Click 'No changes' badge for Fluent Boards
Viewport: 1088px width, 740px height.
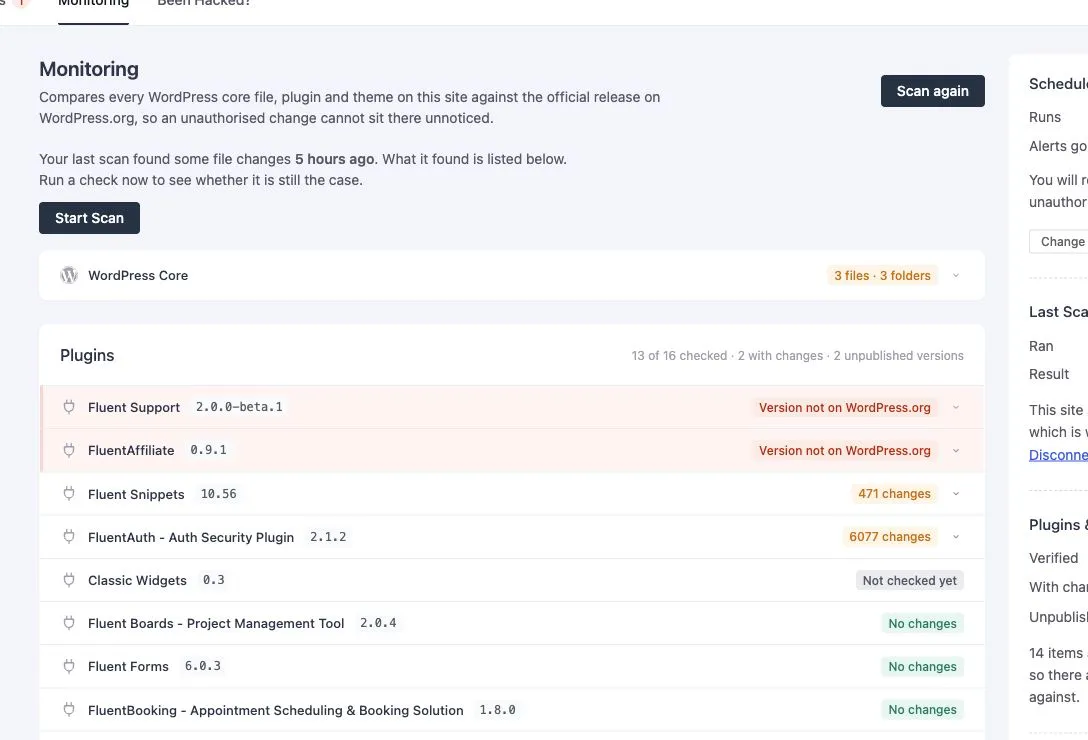pos(922,623)
